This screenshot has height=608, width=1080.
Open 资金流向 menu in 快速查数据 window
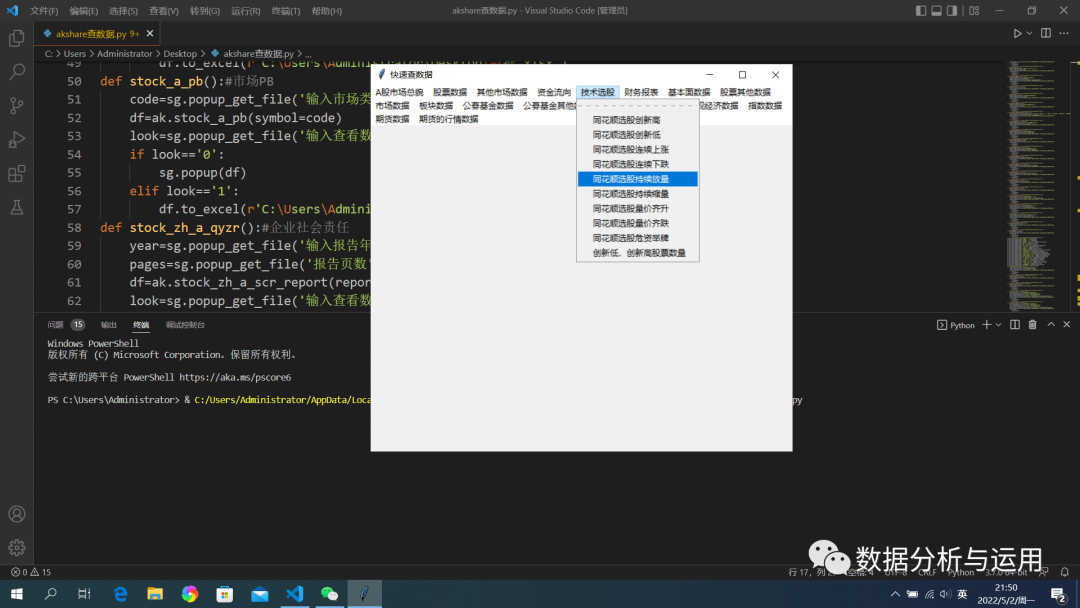pyautogui.click(x=554, y=92)
